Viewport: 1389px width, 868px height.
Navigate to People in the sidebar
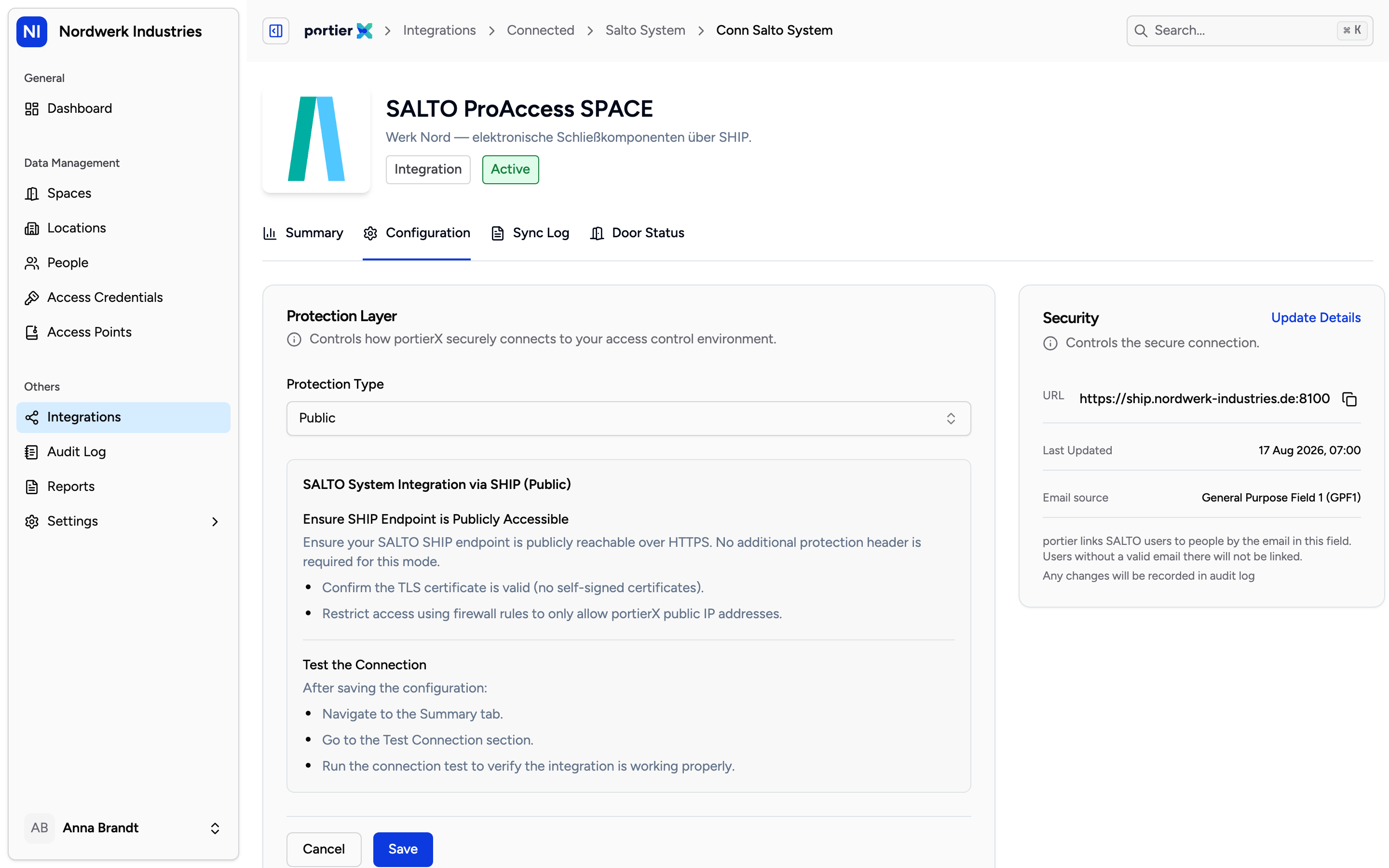pyautogui.click(x=123, y=263)
